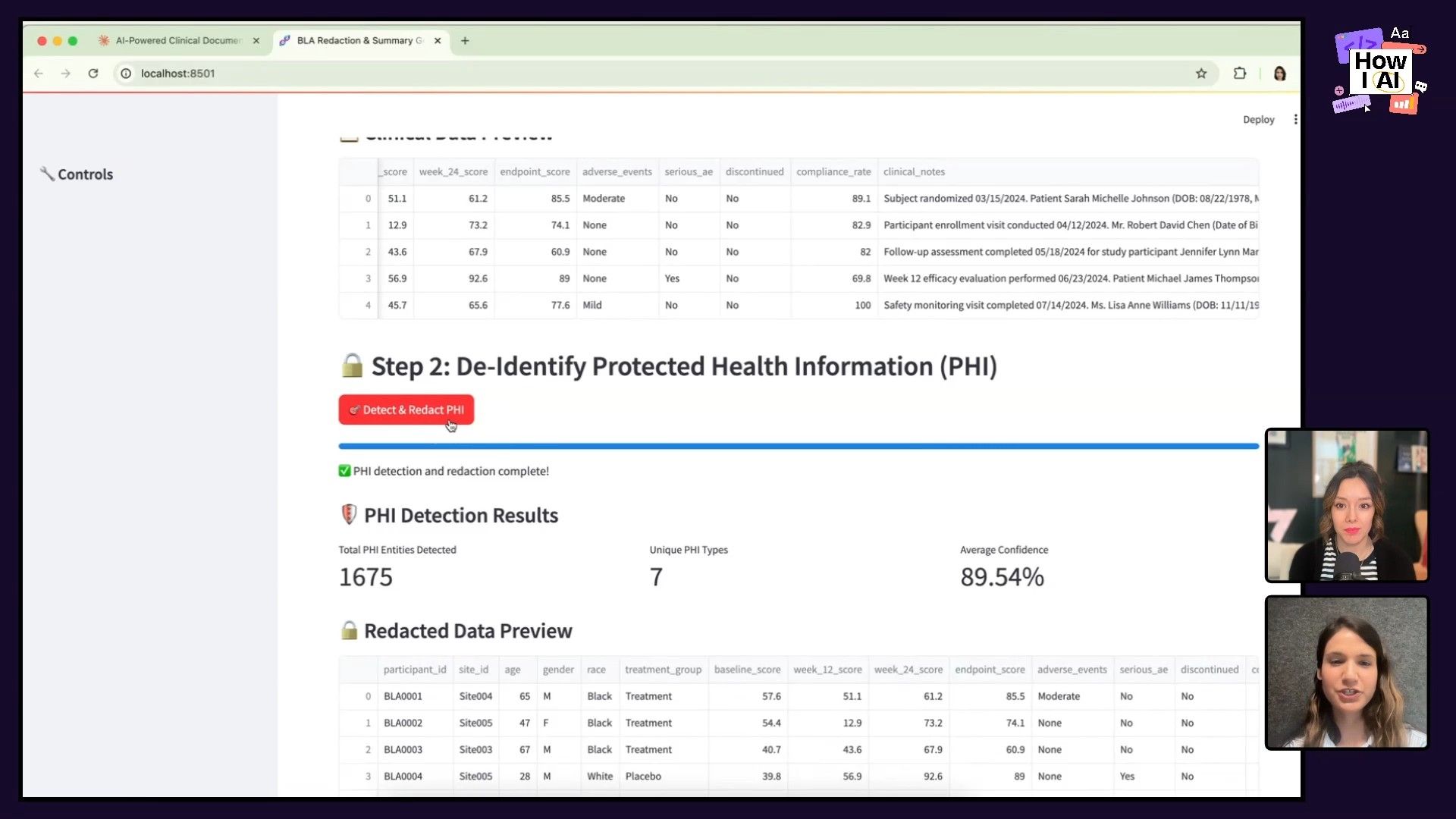Select the Jennifer Lynn follow-up note cell
Image resolution: width=1456 pixels, height=819 pixels.
point(1068,252)
